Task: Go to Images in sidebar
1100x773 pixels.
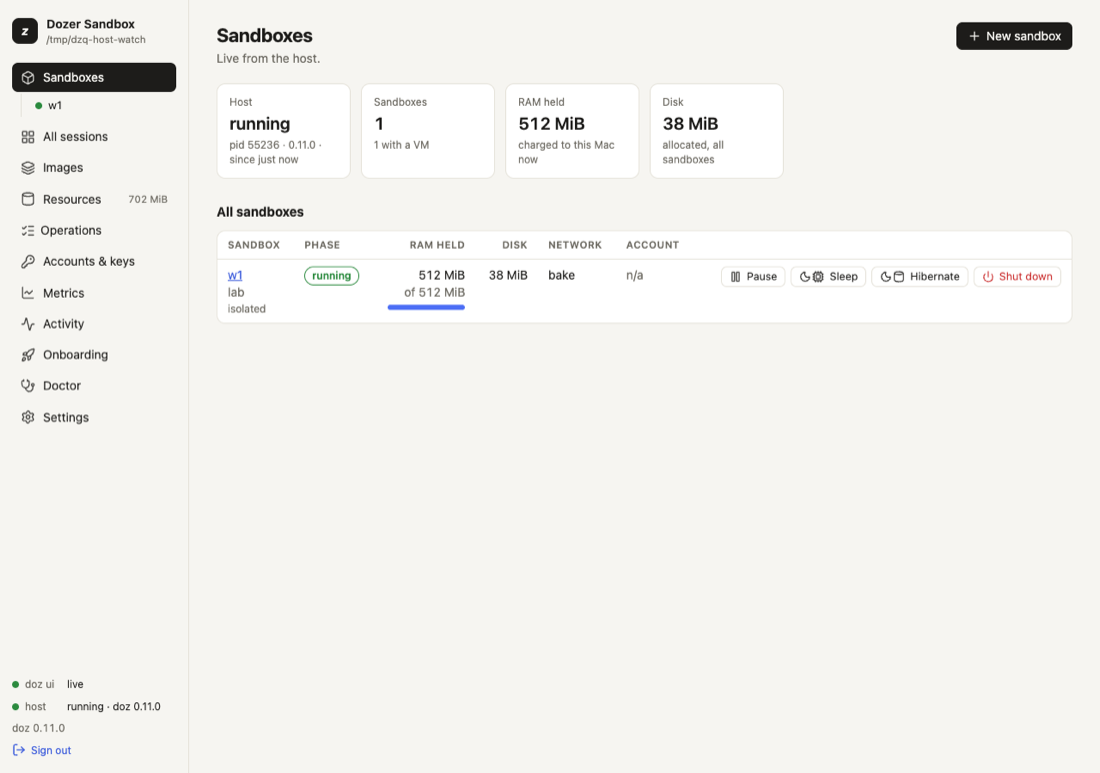Action: 94,168
